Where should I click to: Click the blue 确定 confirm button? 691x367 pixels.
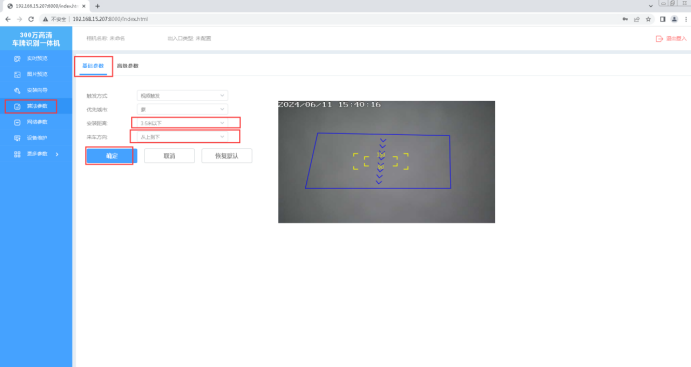pyautogui.click(x=112, y=156)
